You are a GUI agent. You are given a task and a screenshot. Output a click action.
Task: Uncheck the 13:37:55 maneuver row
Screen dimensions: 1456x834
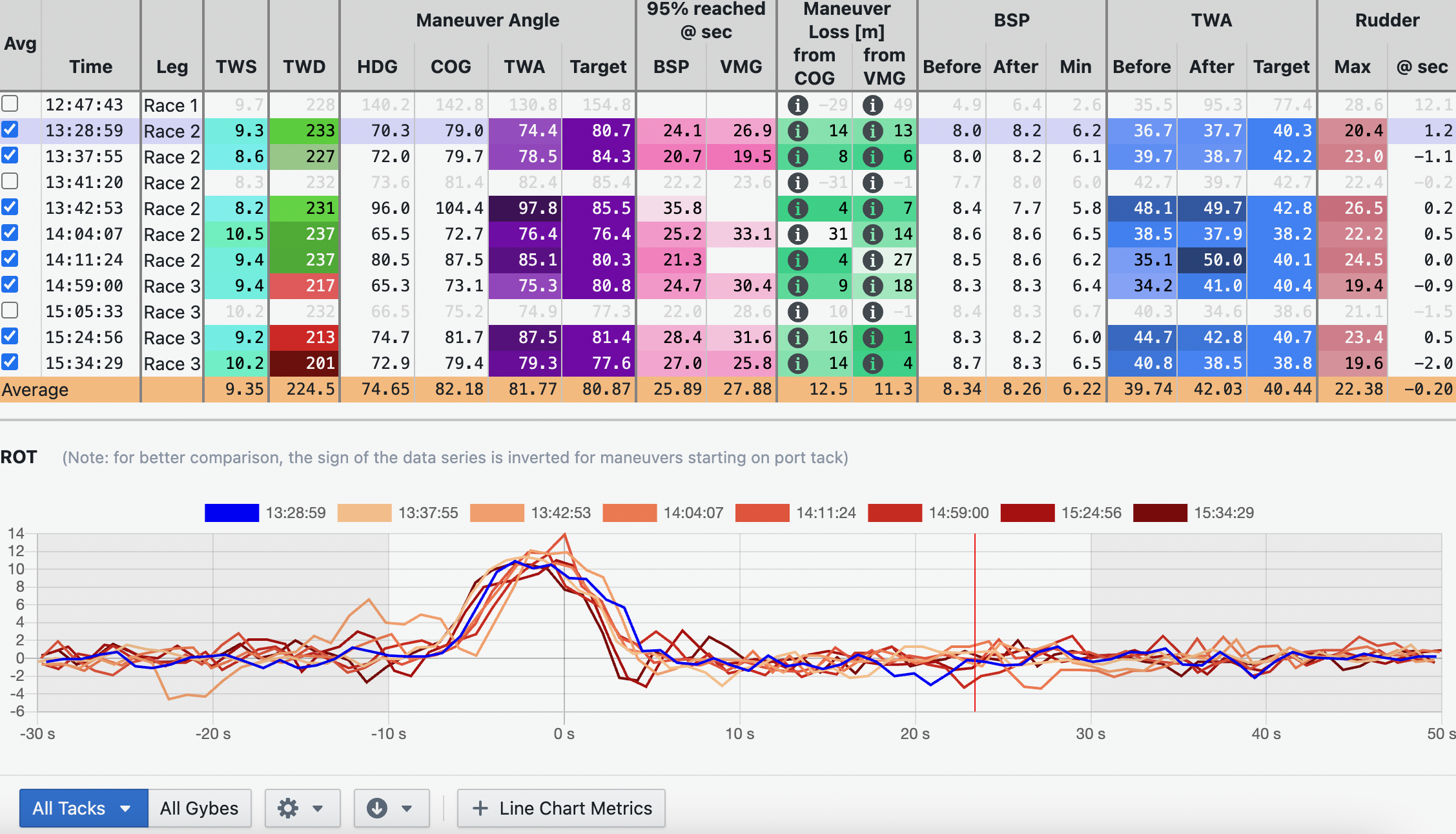point(10,155)
